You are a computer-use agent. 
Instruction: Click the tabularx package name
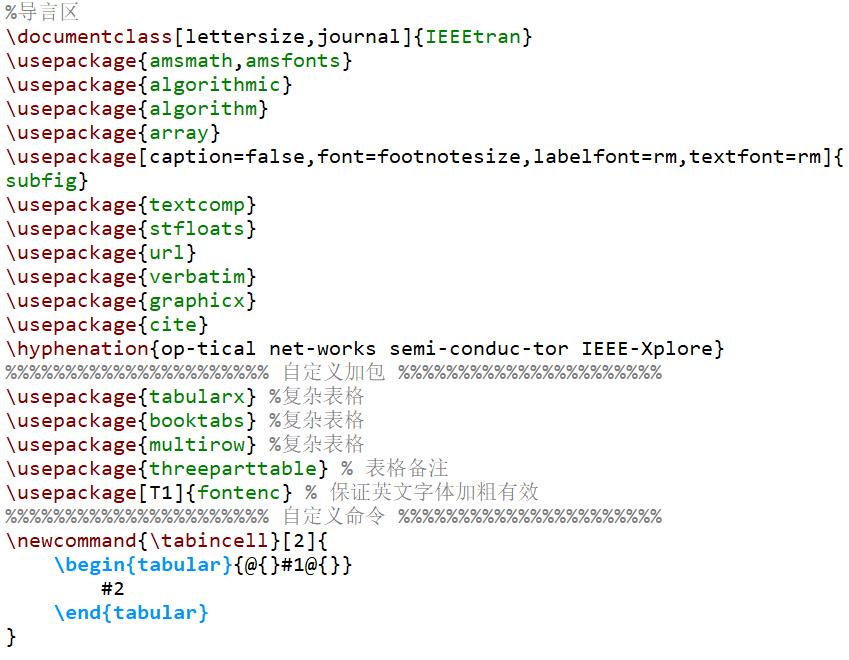tap(197, 397)
